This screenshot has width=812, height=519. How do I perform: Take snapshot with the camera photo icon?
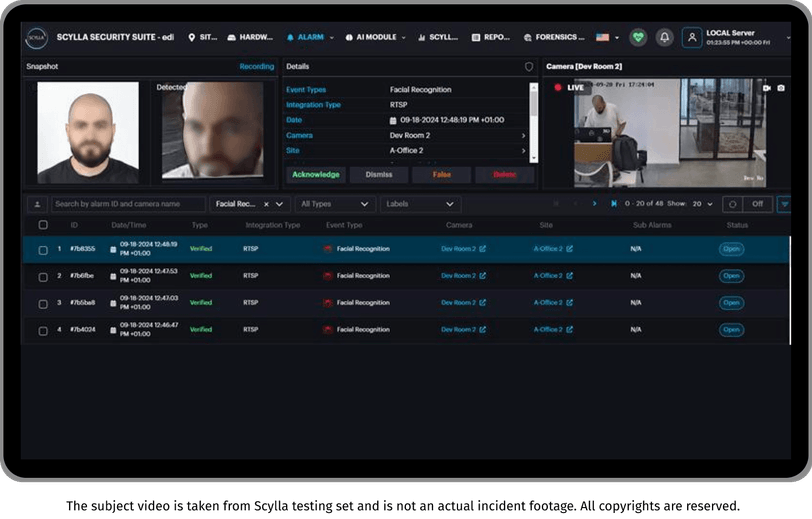point(781,88)
